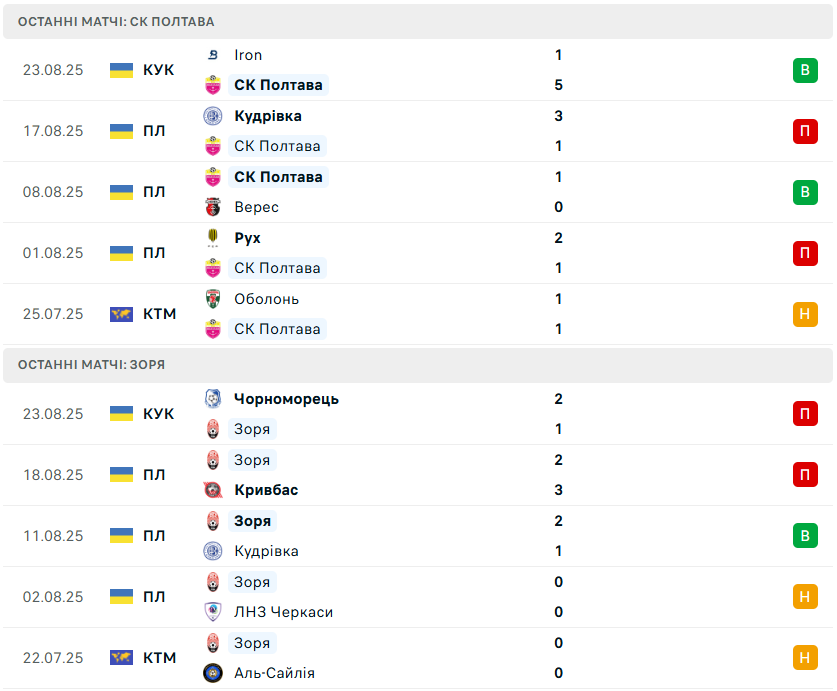Click the Рух team crest icon
The image size is (837, 691).
[212, 238]
